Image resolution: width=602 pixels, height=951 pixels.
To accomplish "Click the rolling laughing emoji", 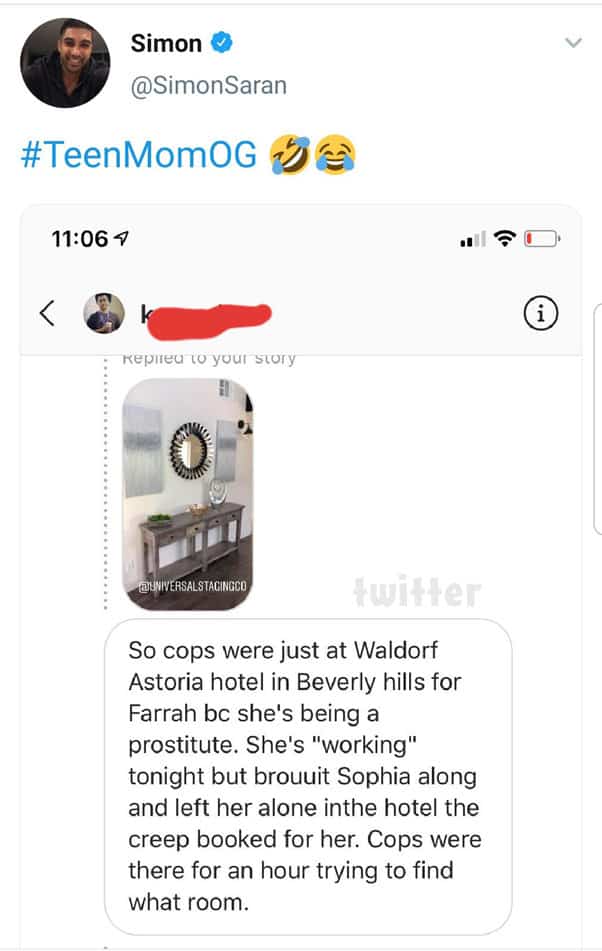I will pyautogui.click(x=290, y=154).
